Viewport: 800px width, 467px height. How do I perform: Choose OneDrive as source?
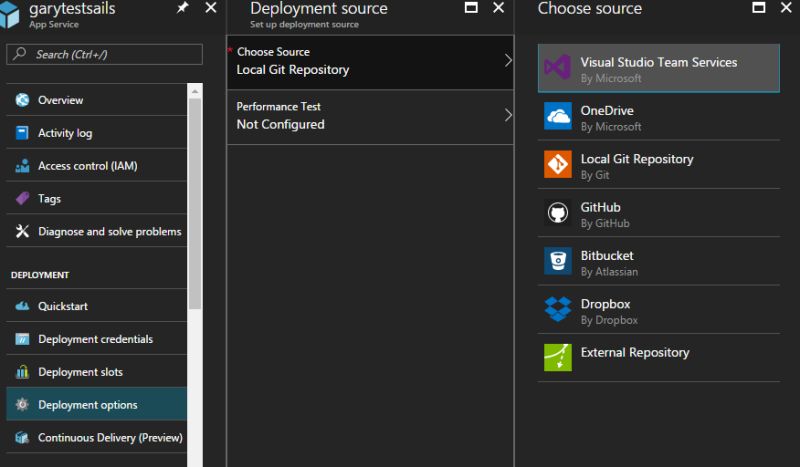pyautogui.click(x=659, y=116)
